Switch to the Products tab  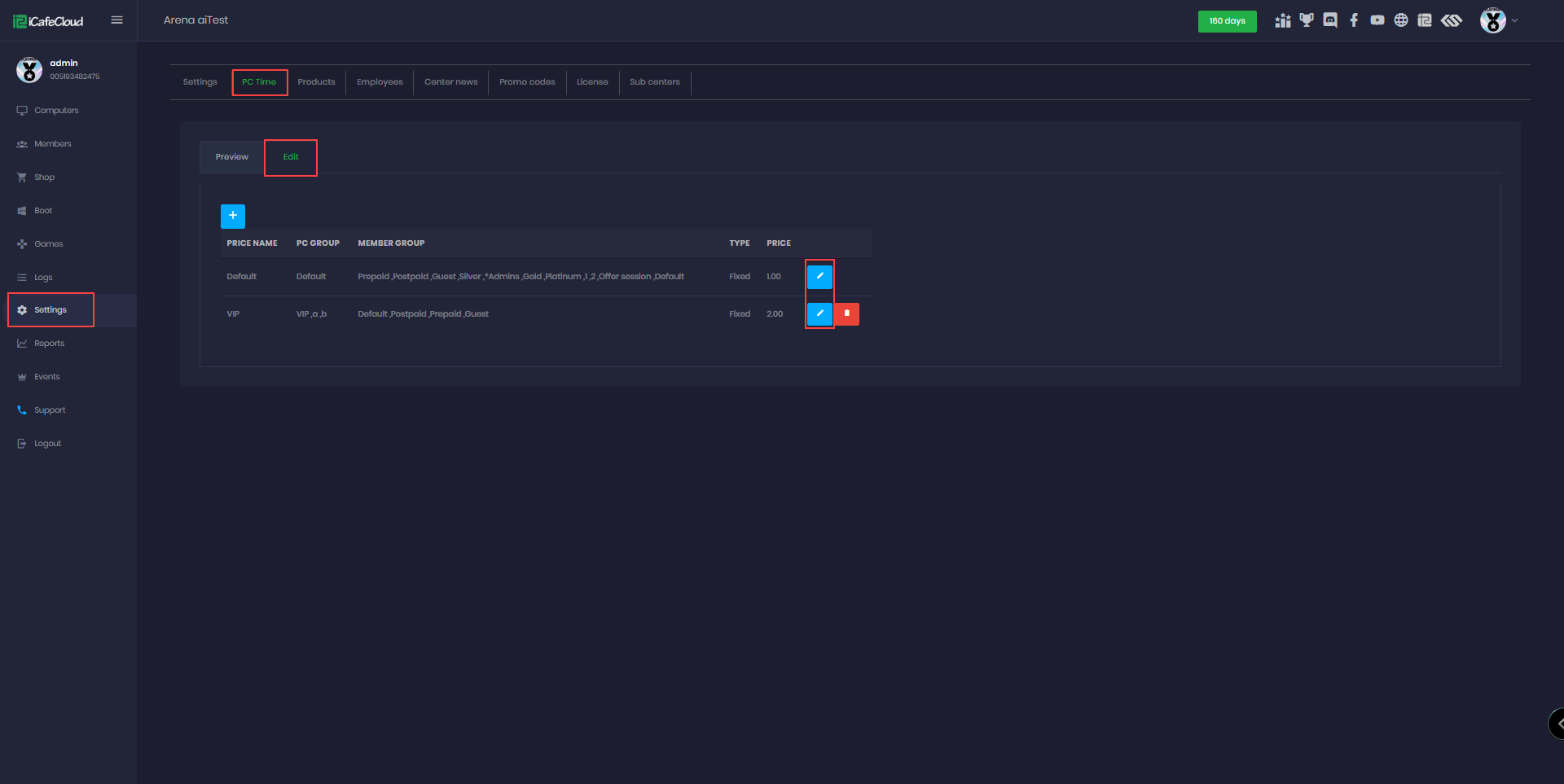pos(316,82)
